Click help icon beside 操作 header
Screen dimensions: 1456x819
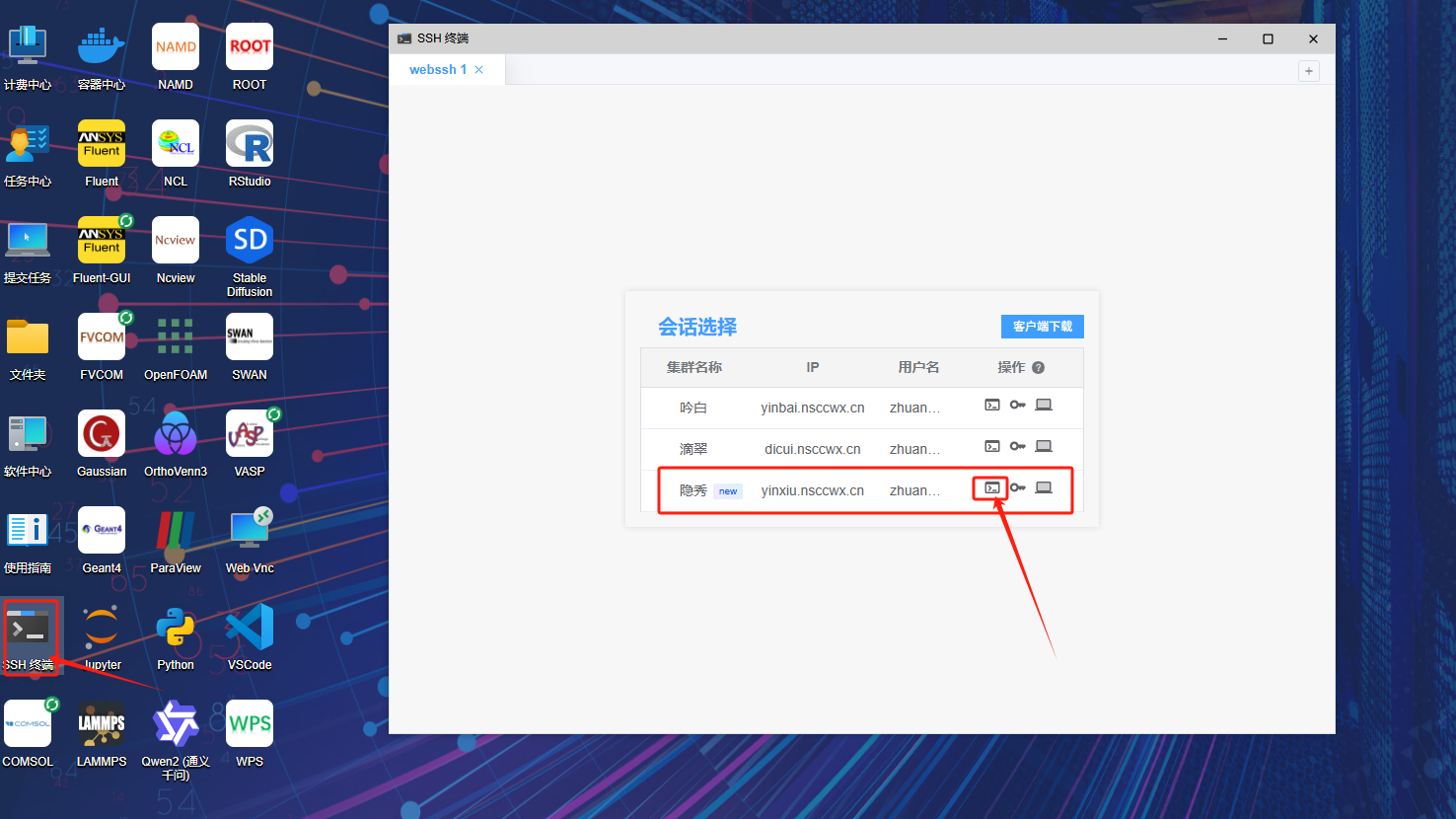click(1038, 367)
